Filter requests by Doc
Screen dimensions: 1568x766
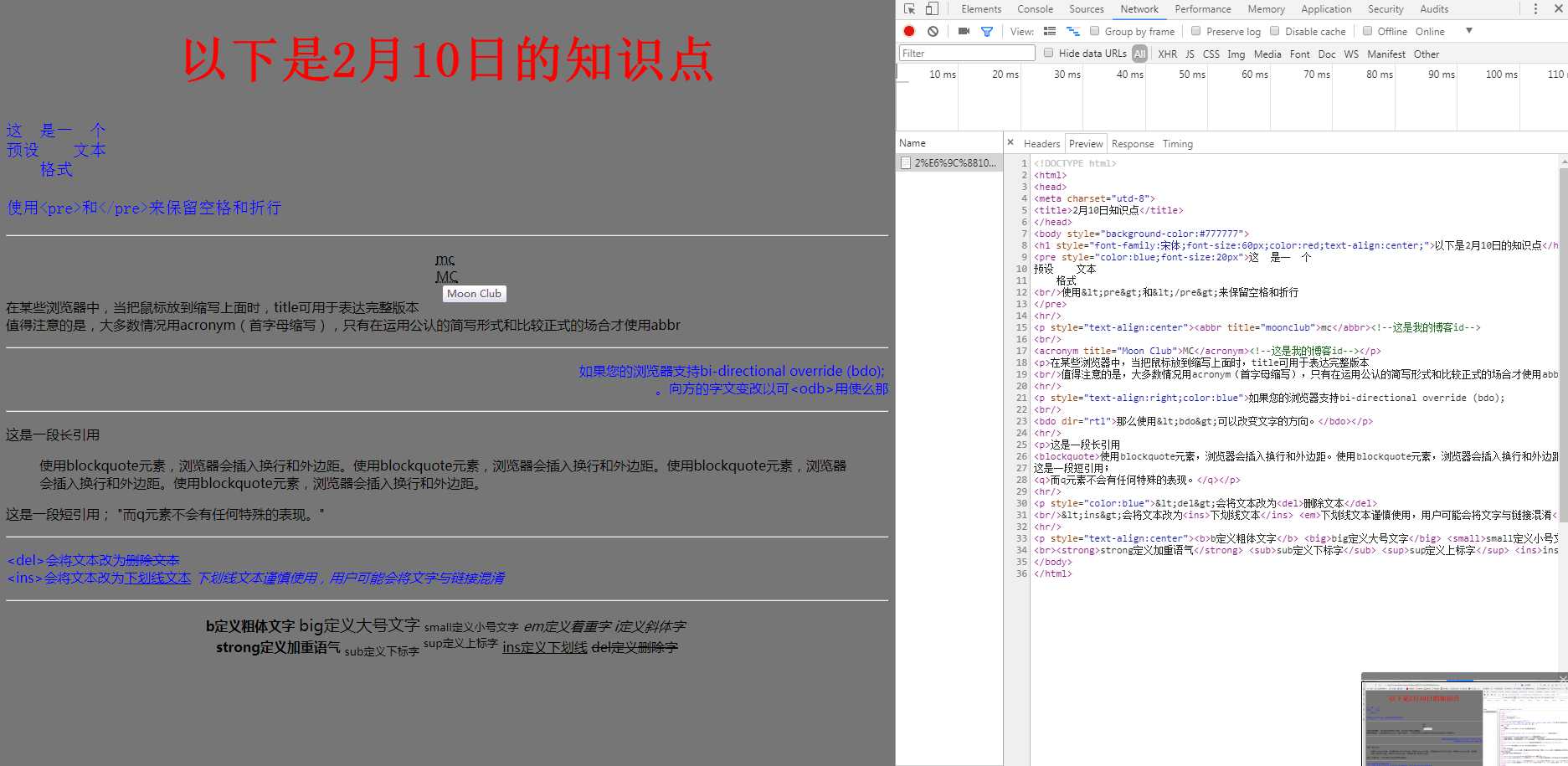coord(1326,54)
